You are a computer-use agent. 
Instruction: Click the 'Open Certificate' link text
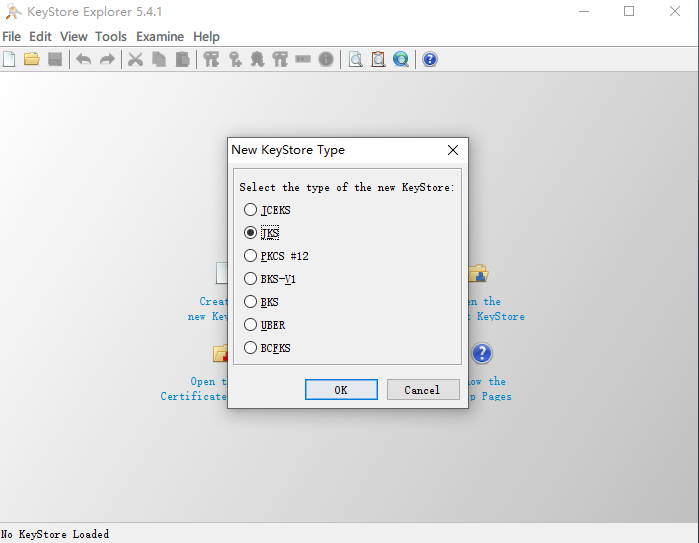(194, 389)
